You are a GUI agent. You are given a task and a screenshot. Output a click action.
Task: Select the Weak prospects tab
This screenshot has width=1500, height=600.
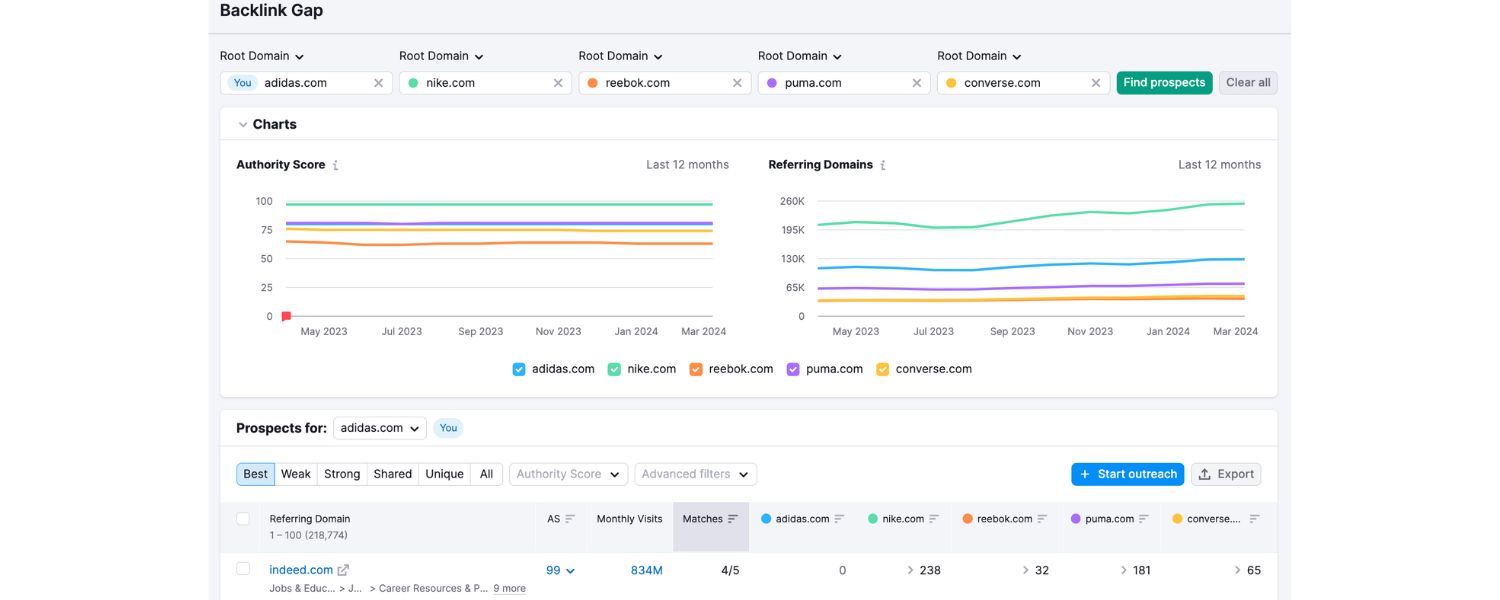296,474
